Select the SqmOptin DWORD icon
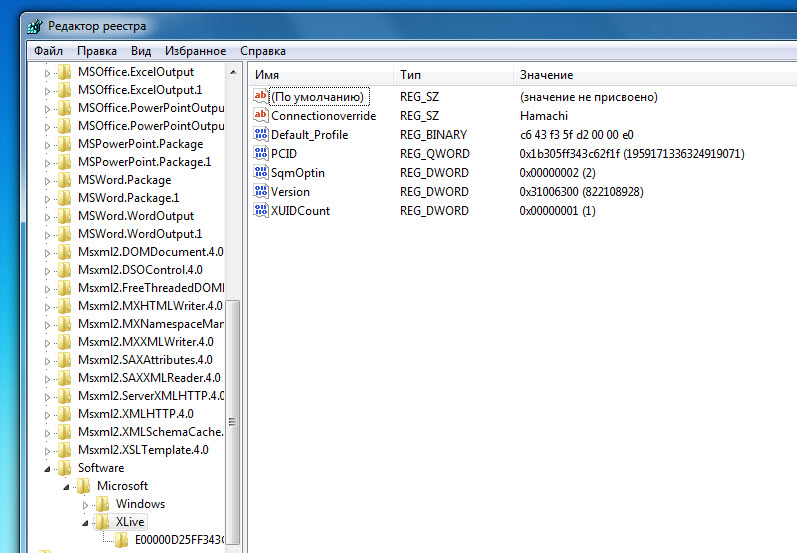This screenshot has height=553, width=797. pos(261,172)
